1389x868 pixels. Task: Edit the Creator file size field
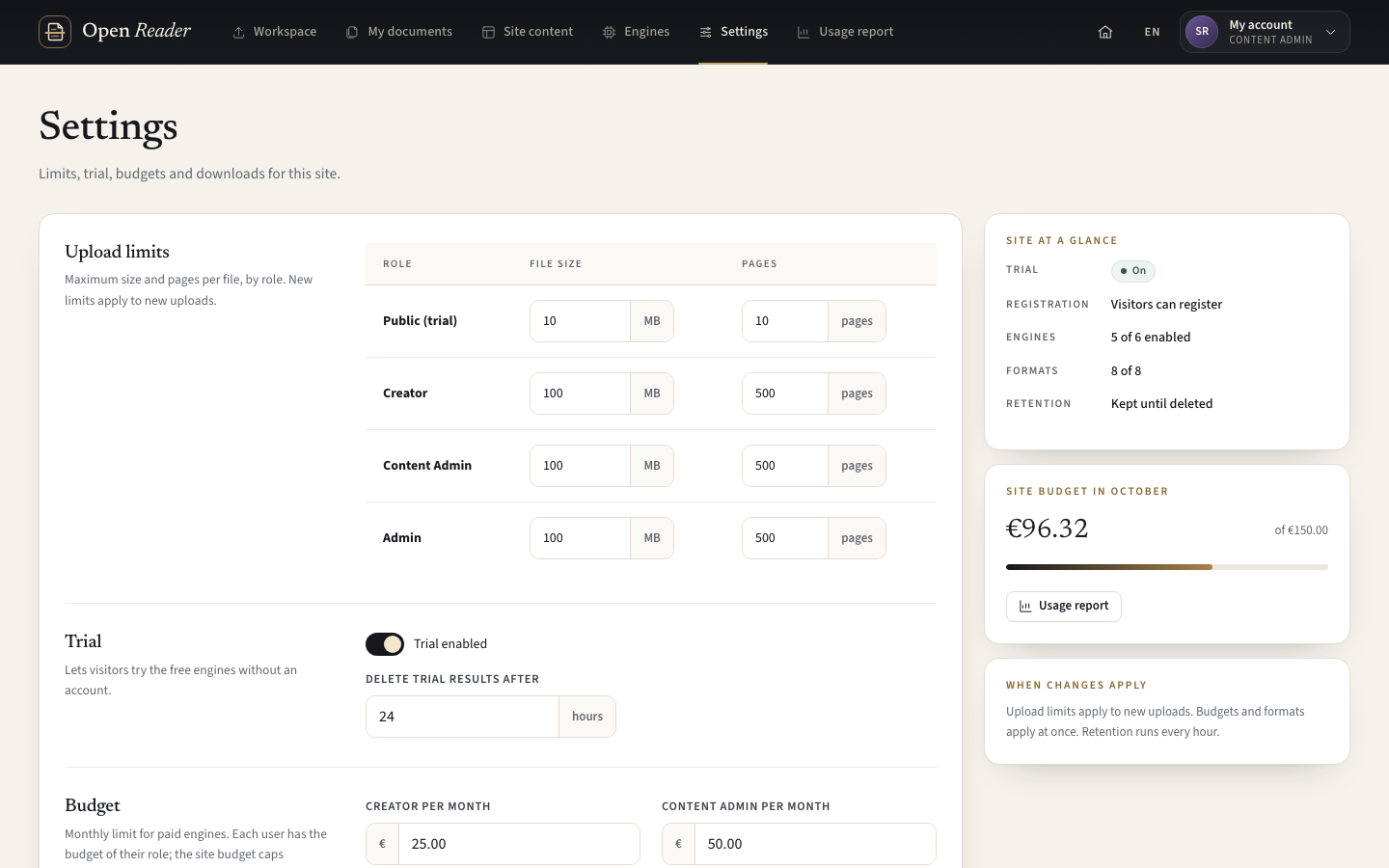pos(580,393)
